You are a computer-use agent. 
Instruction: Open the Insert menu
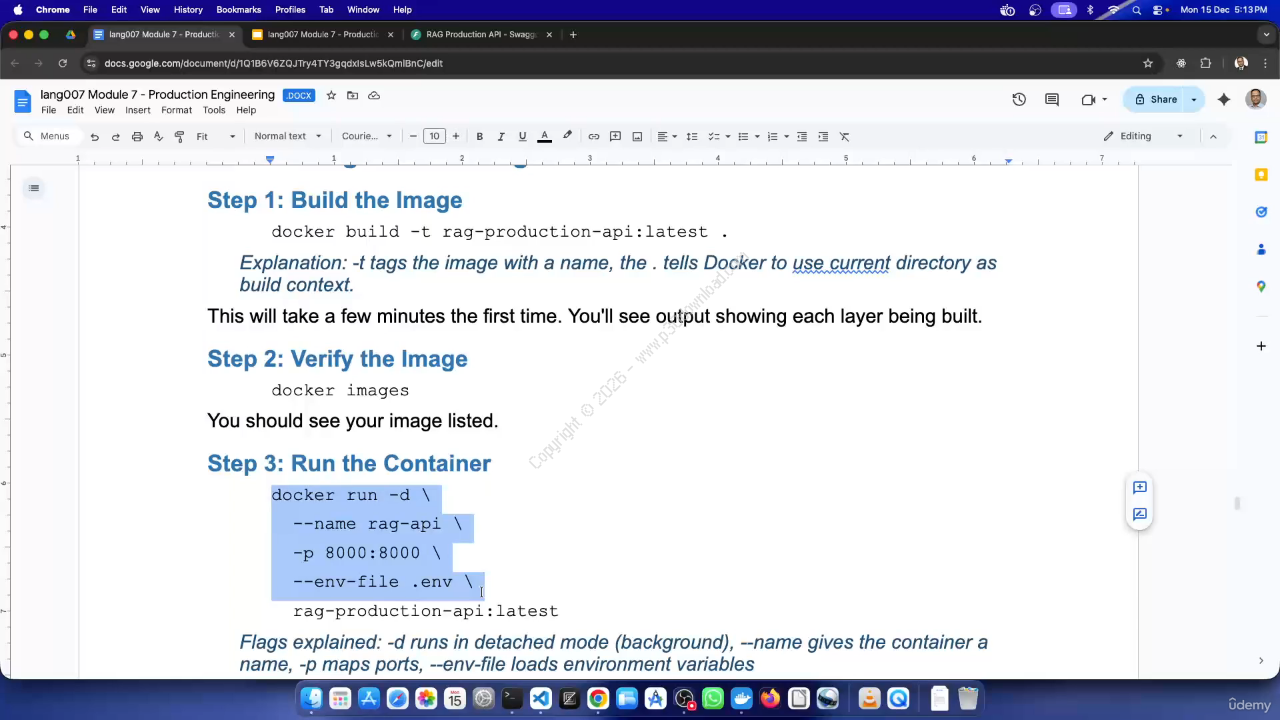(138, 110)
